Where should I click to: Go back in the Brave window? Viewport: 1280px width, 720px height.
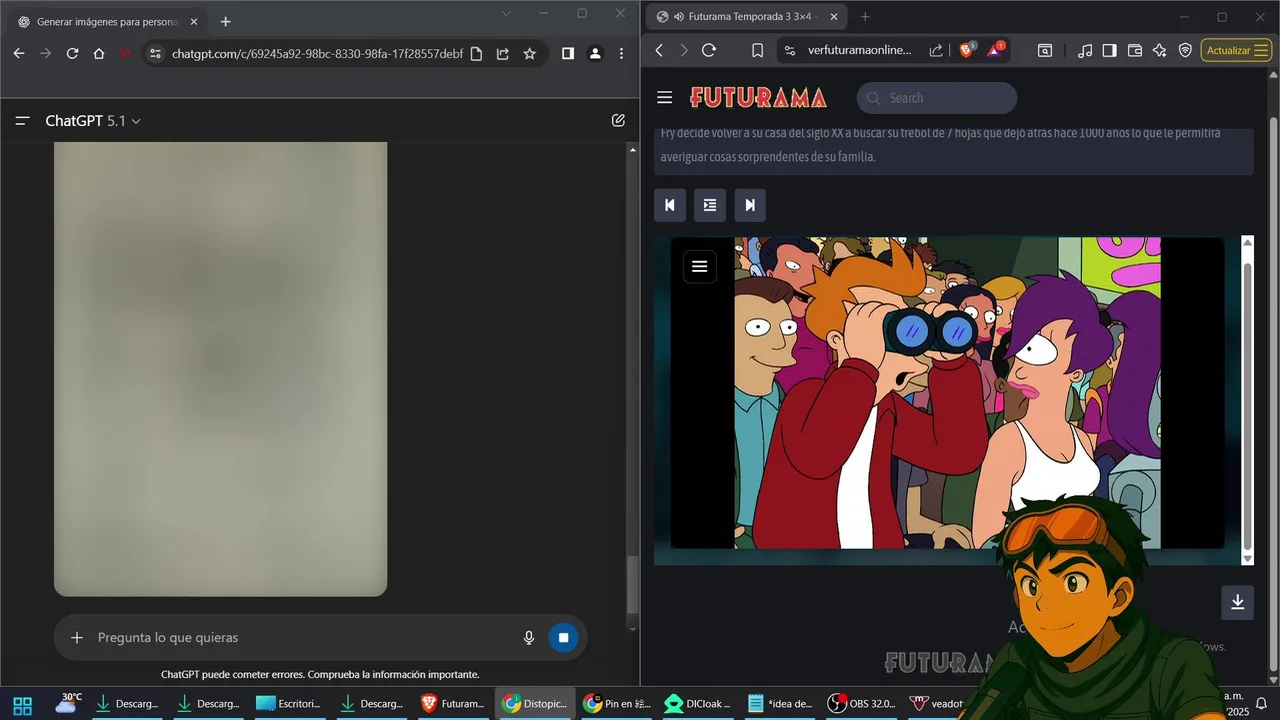(x=659, y=50)
